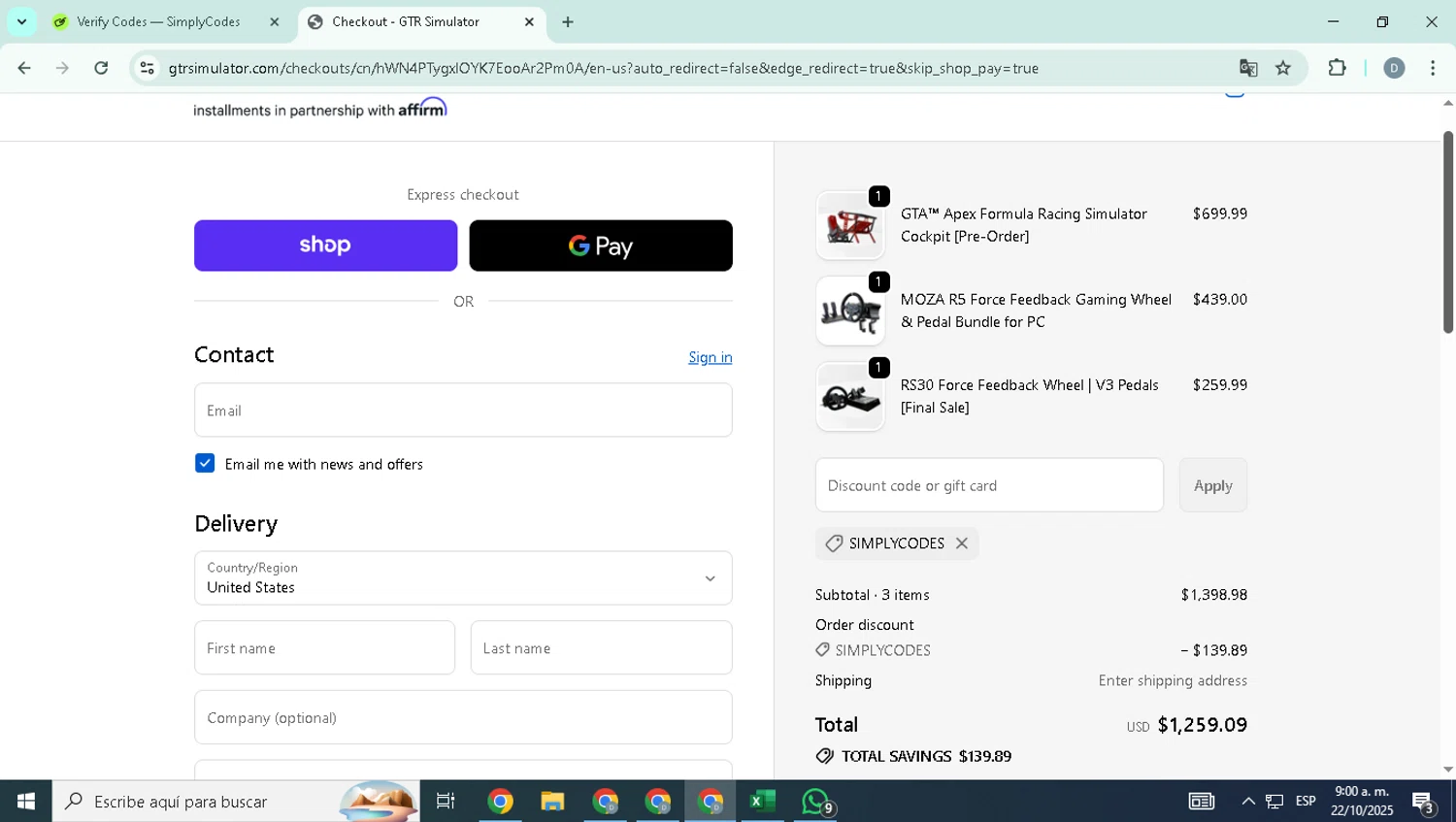This screenshot has width=1456, height=822.
Task: Open the tab search dropdown arrow
Action: 21,21
